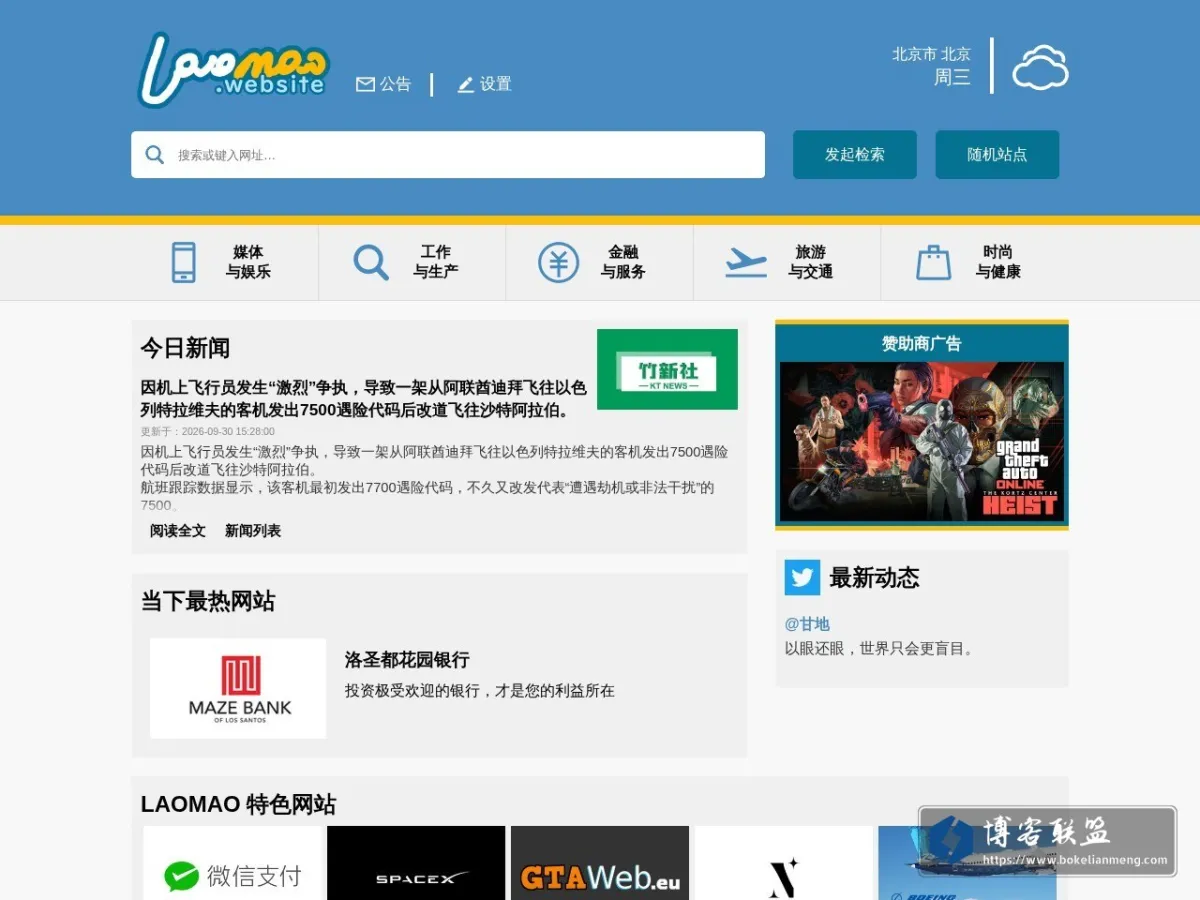Screen dimensions: 1200x900
Task: Open the Boeing airplane site tile
Action: point(966,863)
